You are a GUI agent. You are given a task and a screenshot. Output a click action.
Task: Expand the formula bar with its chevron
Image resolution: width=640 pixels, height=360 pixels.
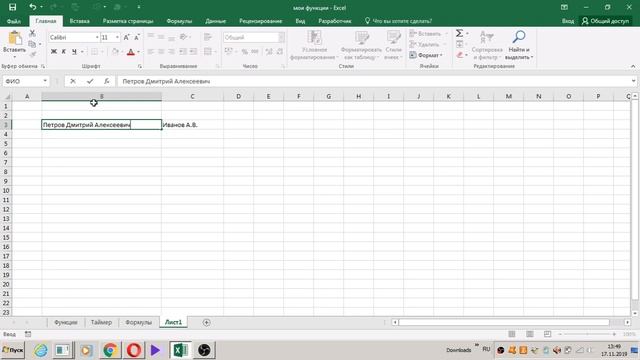click(633, 81)
